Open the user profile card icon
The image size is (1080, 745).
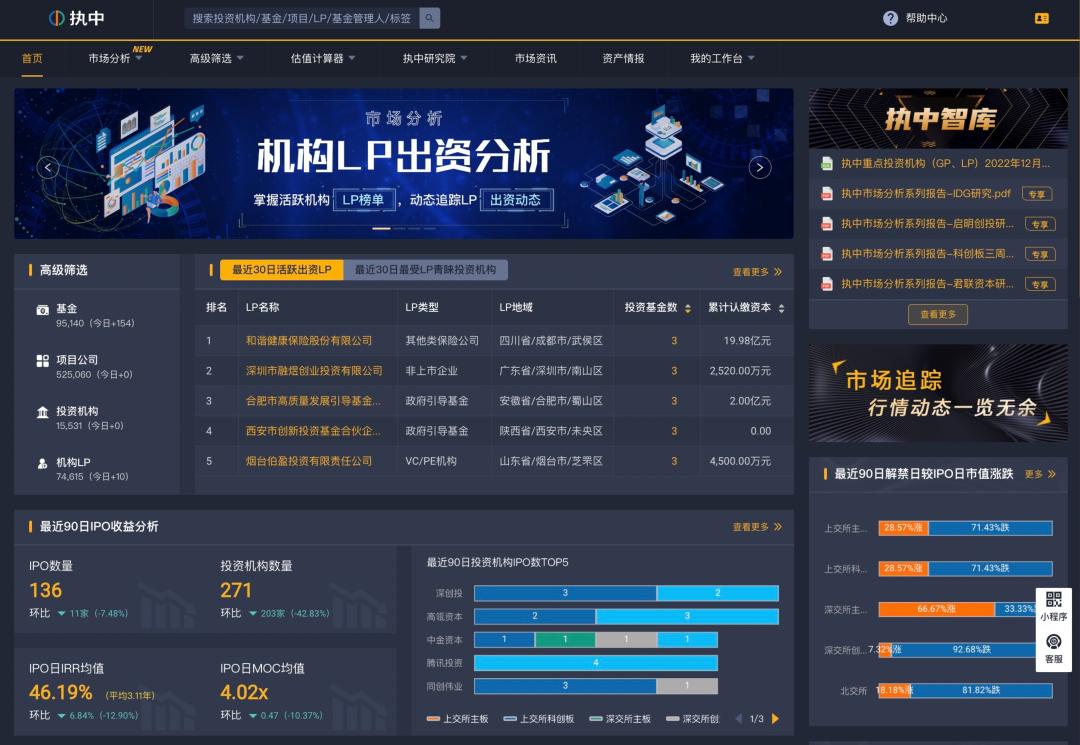click(1041, 19)
